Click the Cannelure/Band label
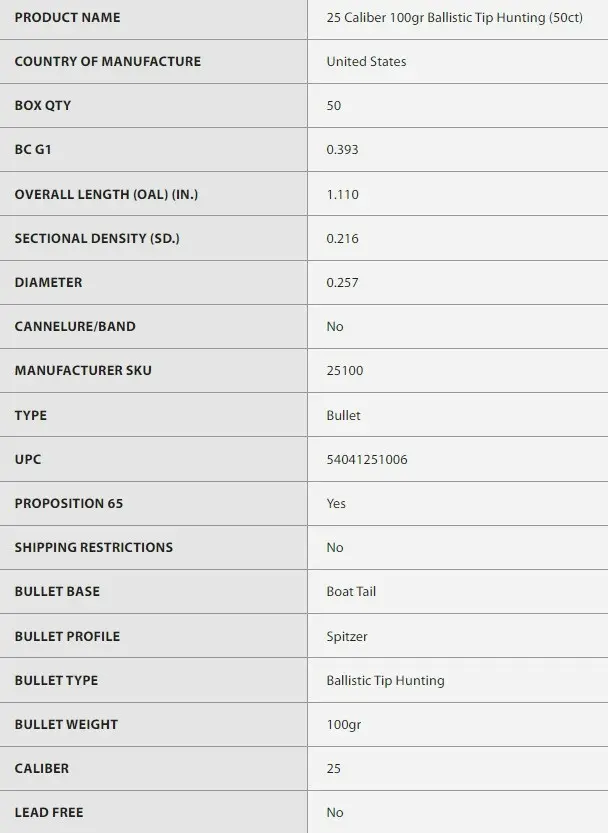 [x=75, y=326]
